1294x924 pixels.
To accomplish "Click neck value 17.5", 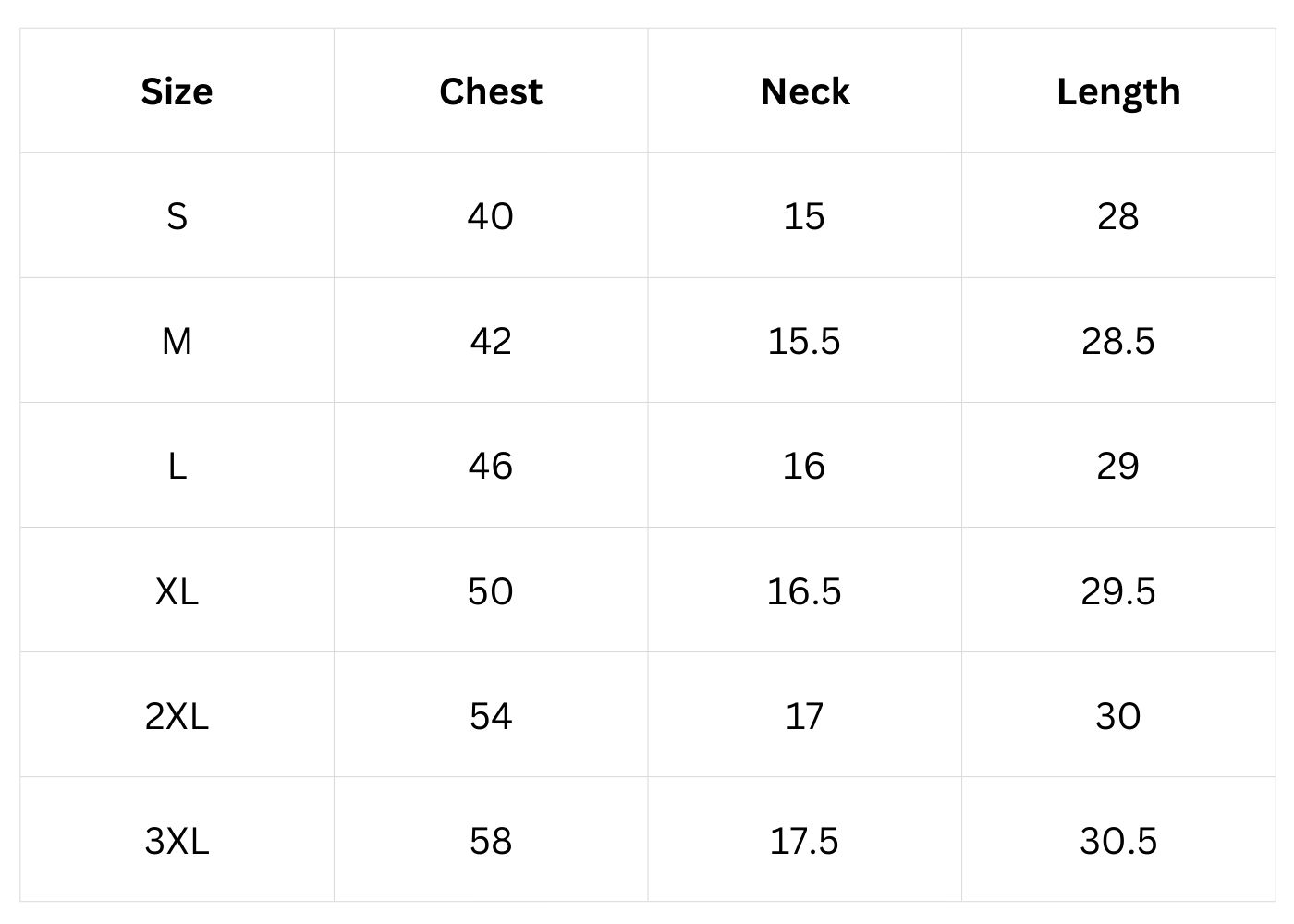I will [x=804, y=840].
